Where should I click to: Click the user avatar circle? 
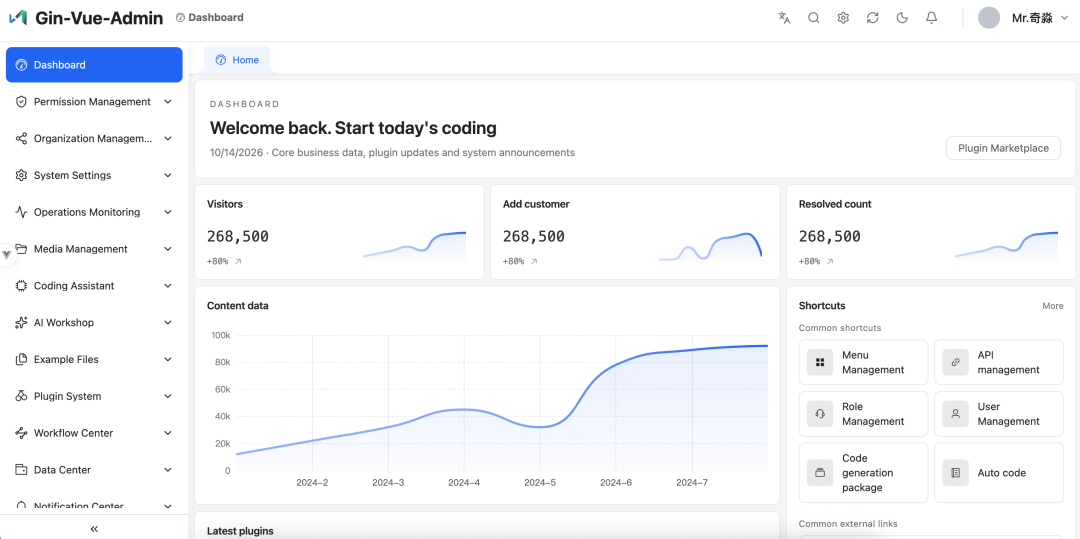click(989, 18)
